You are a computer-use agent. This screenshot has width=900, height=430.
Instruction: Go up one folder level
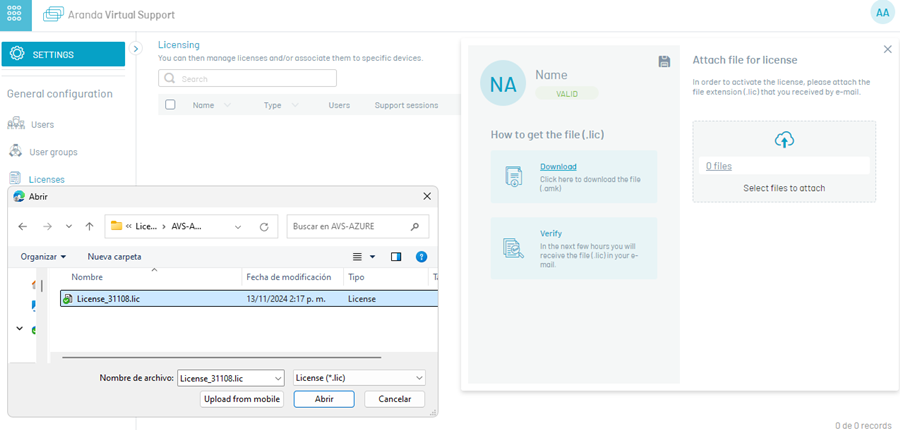coord(90,227)
